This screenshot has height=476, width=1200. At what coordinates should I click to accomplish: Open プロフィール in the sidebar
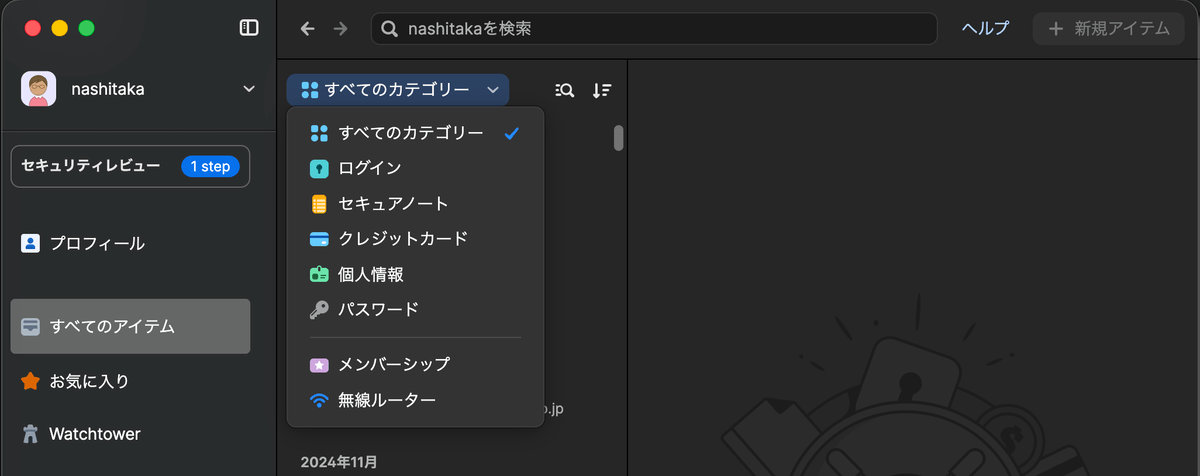pyautogui.click(x=130, y=243)
